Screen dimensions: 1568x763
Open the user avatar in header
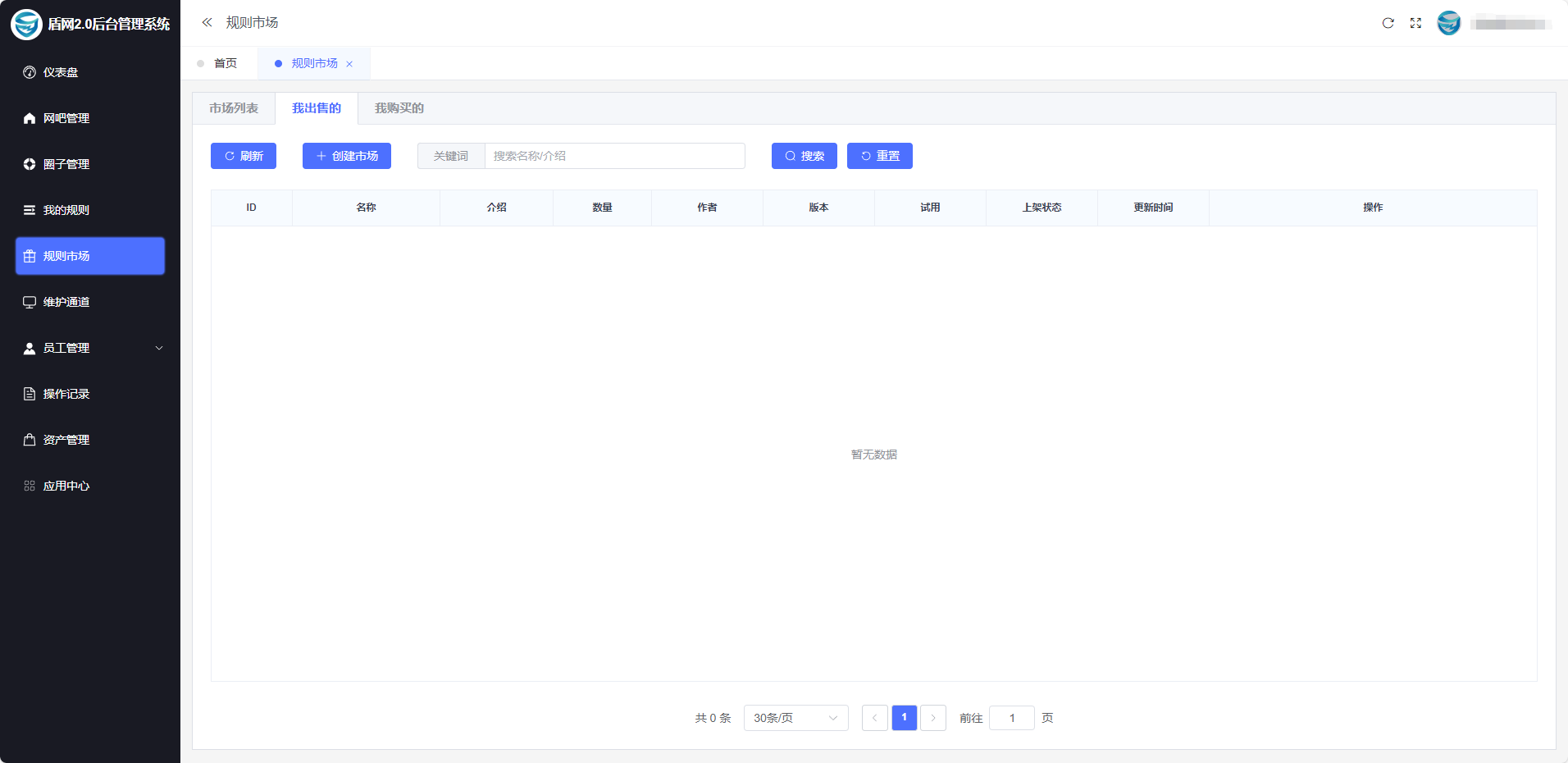coord(1448,23)
